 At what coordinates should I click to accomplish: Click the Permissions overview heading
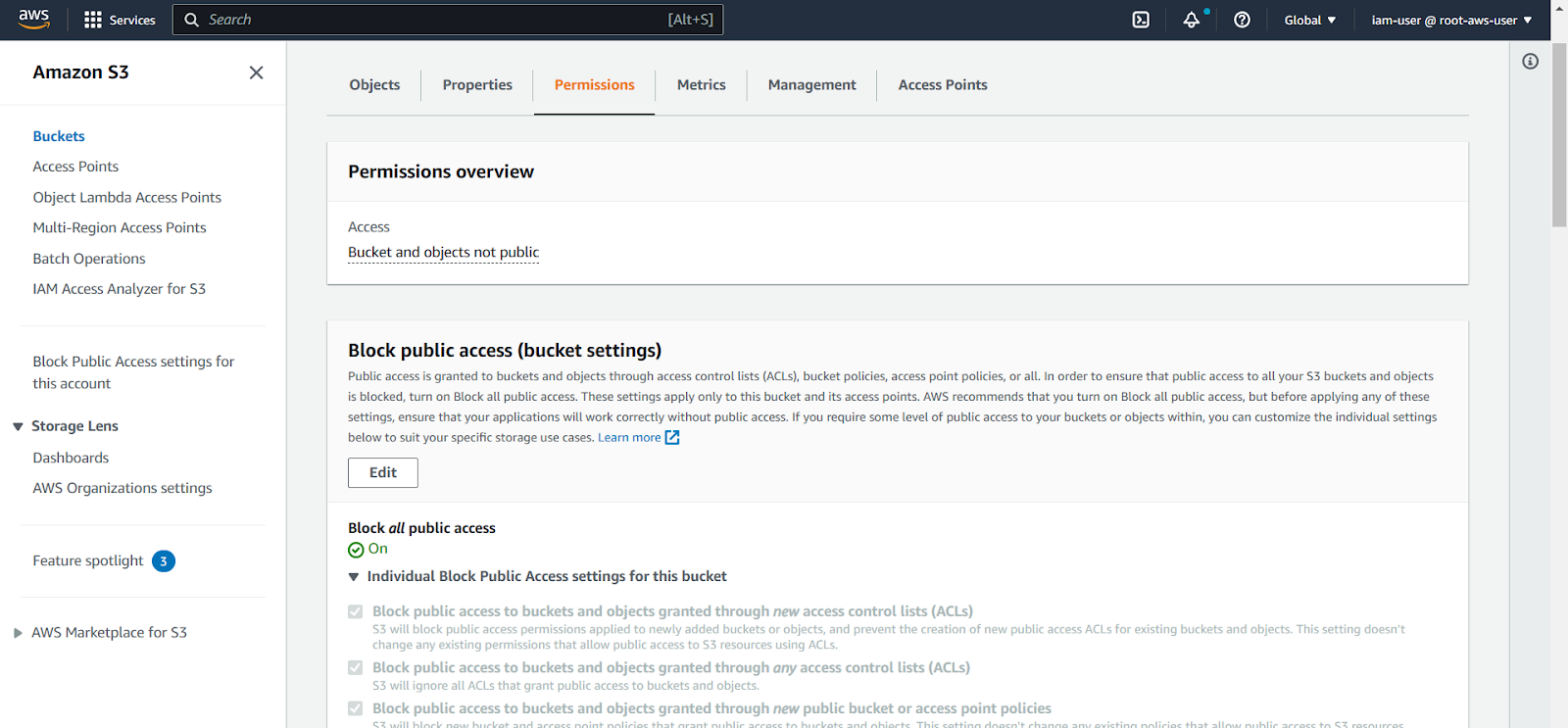[441, 171]
